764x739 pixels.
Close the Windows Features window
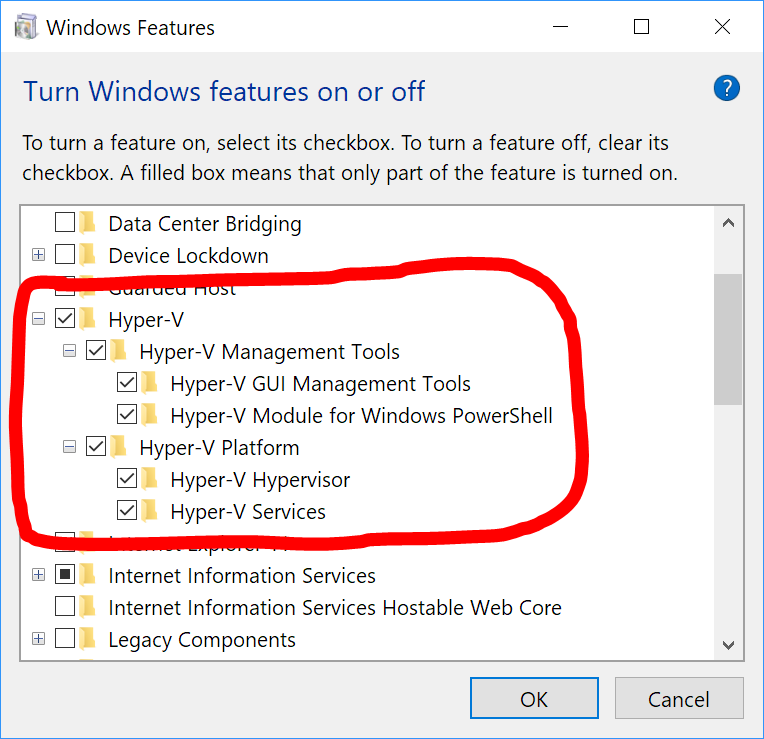tap(722, 27)
